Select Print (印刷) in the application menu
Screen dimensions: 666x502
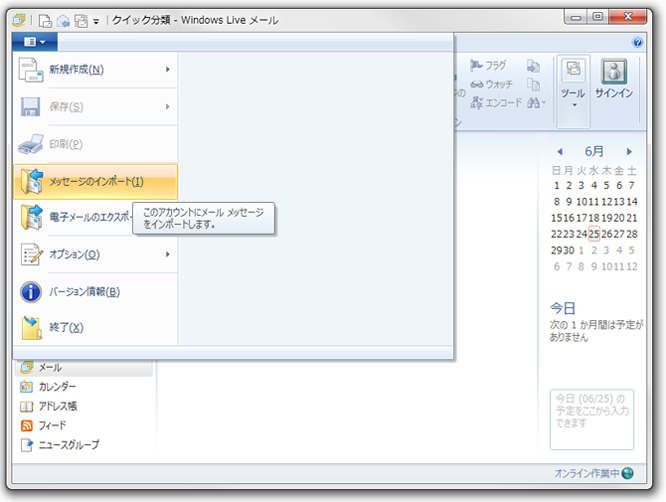pyautogui.click(x=96, y=144)
